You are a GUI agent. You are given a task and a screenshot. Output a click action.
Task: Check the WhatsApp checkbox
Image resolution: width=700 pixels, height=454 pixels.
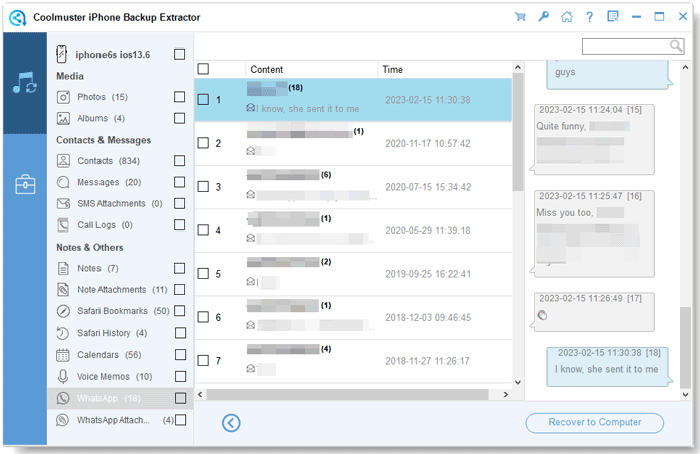click(180, 398)
